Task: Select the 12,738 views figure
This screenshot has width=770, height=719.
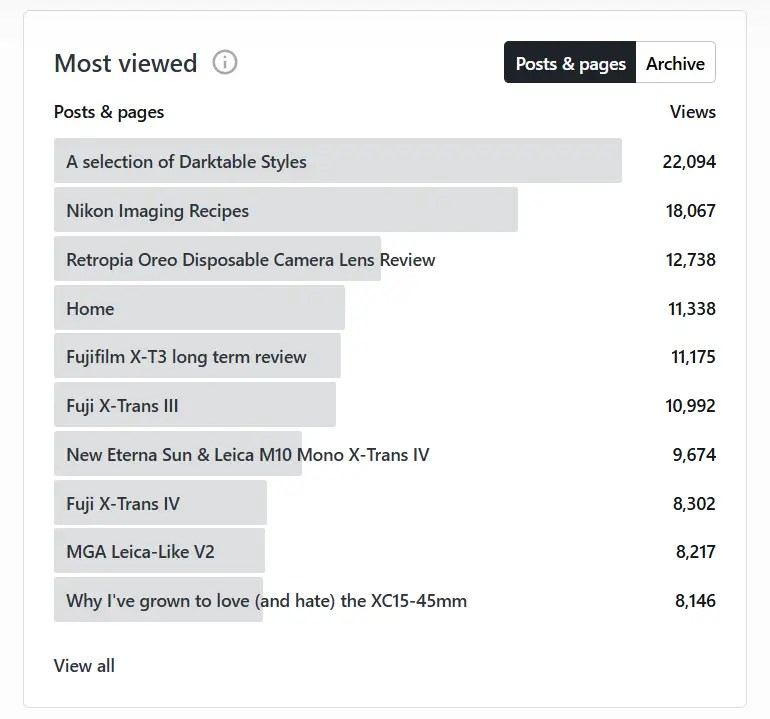Action: 689,259
